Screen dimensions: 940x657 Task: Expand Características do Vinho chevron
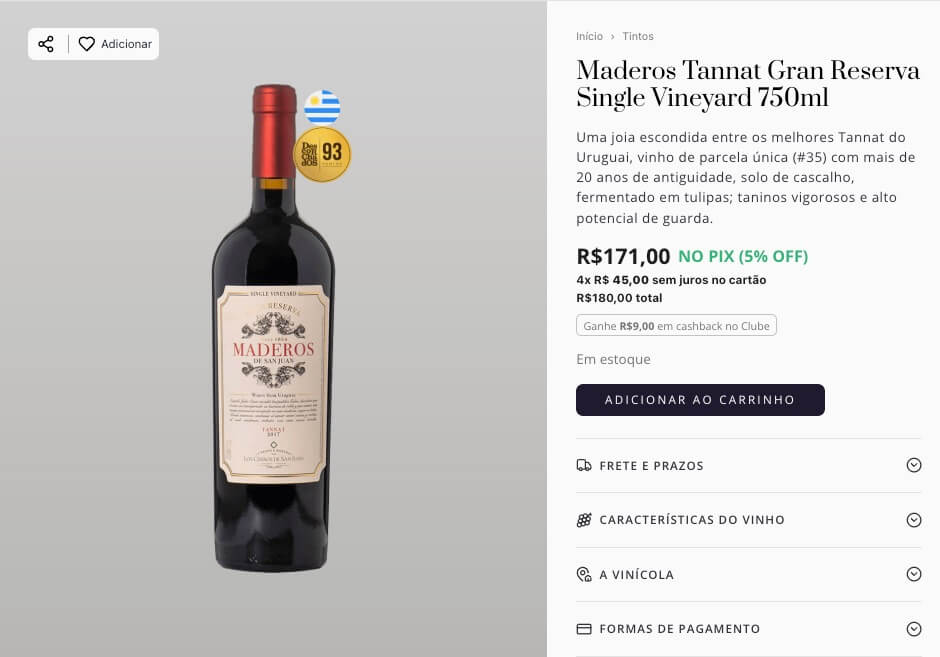[x=913, y=520]
